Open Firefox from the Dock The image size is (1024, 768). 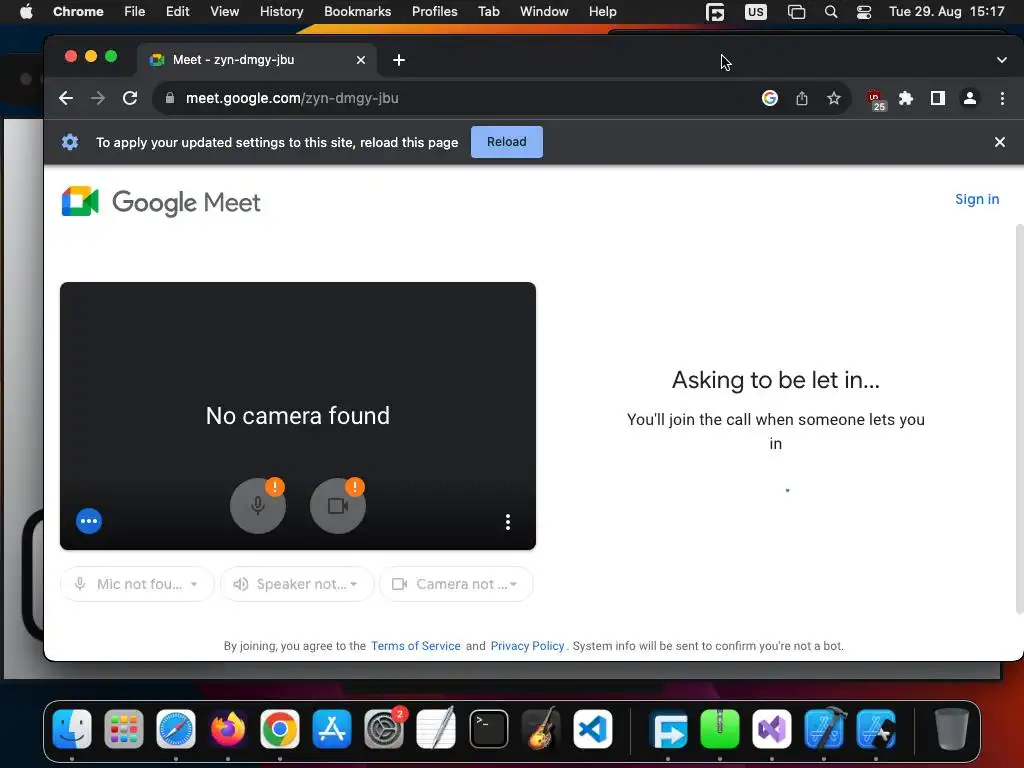(x=228, y=729)
